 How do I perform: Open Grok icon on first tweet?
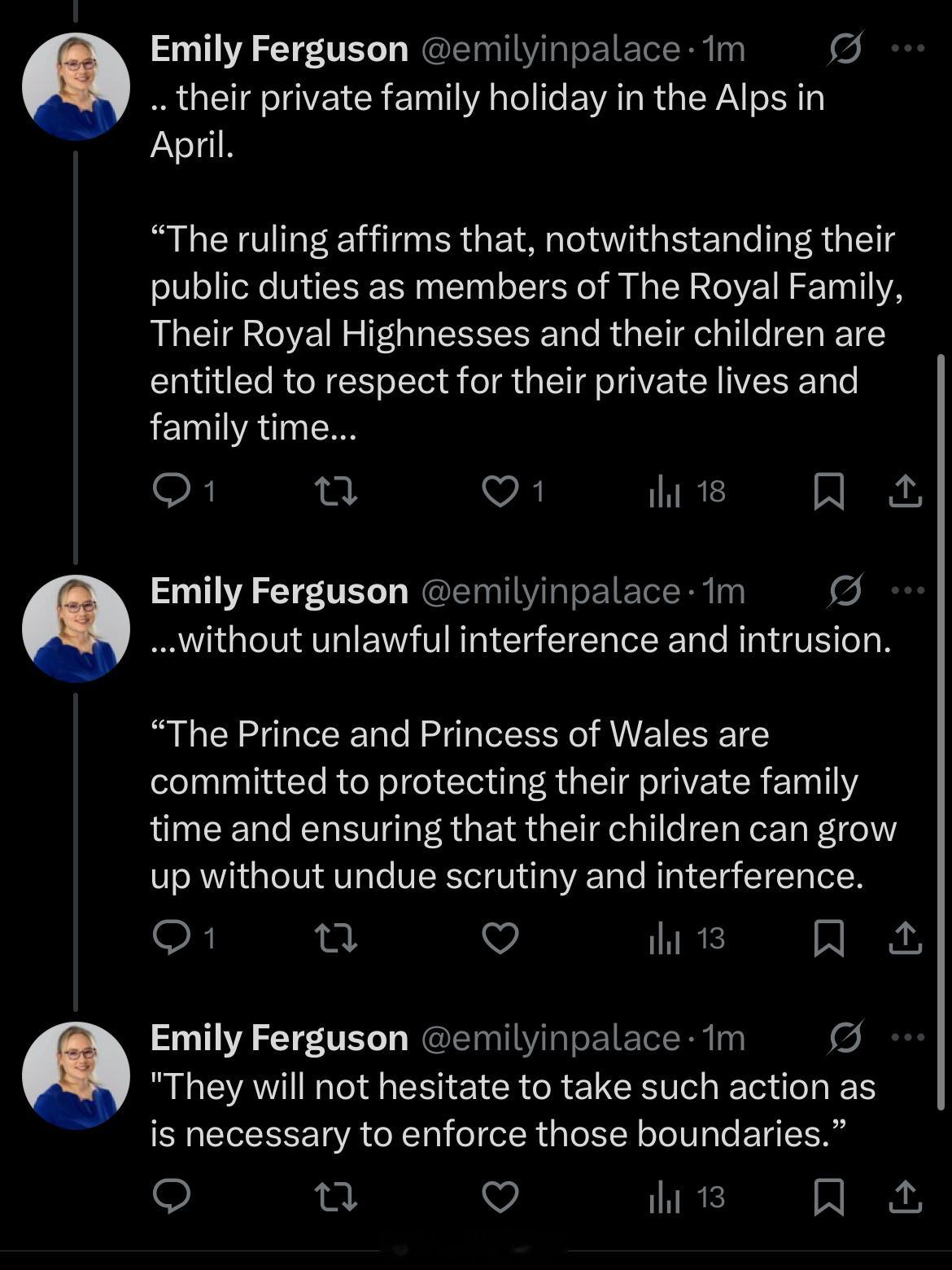pos(845,50)
